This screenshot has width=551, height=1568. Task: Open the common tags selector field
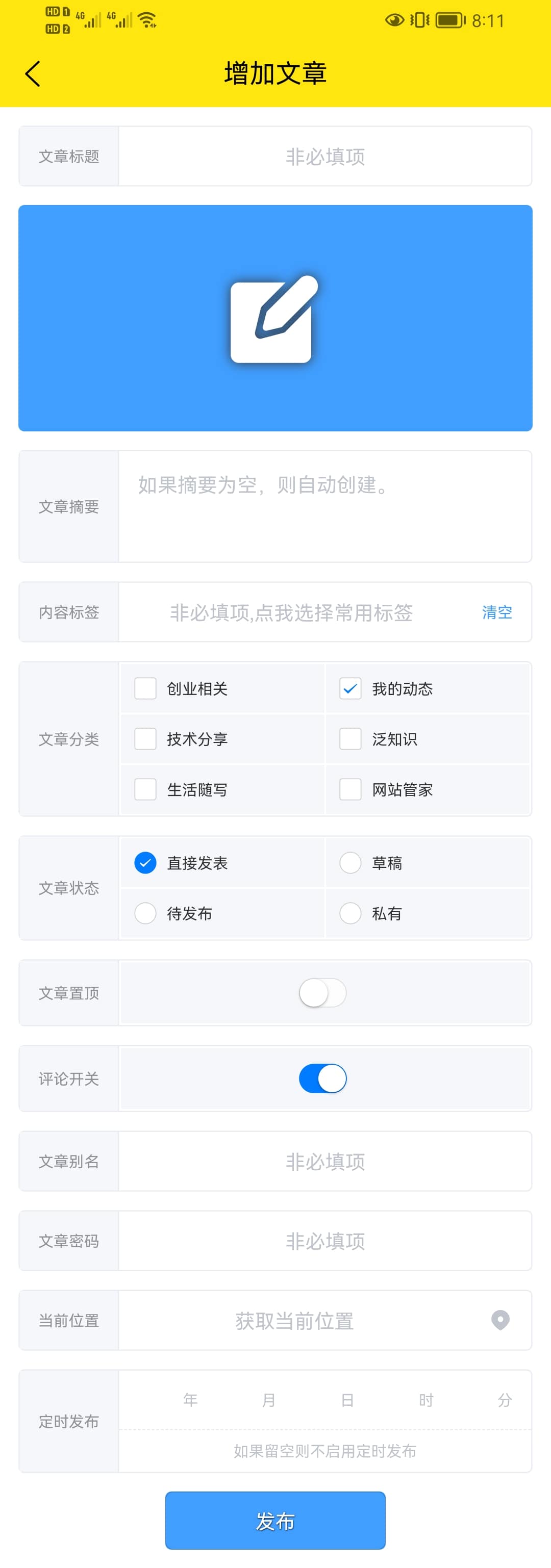coord(291,612)
